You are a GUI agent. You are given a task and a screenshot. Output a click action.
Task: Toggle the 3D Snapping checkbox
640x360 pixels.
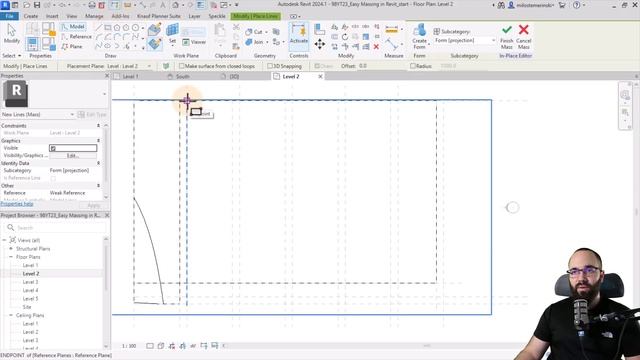point(270,66)
